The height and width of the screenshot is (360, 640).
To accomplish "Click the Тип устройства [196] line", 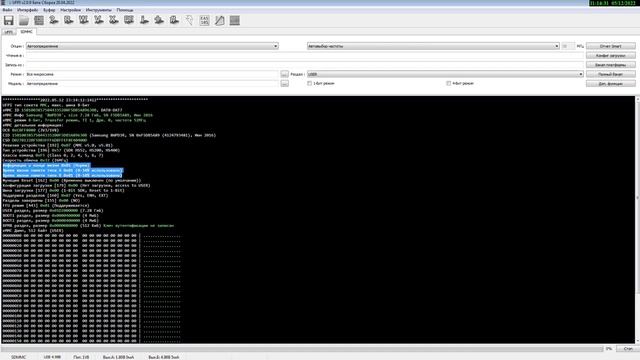I will tap(61, 150).
